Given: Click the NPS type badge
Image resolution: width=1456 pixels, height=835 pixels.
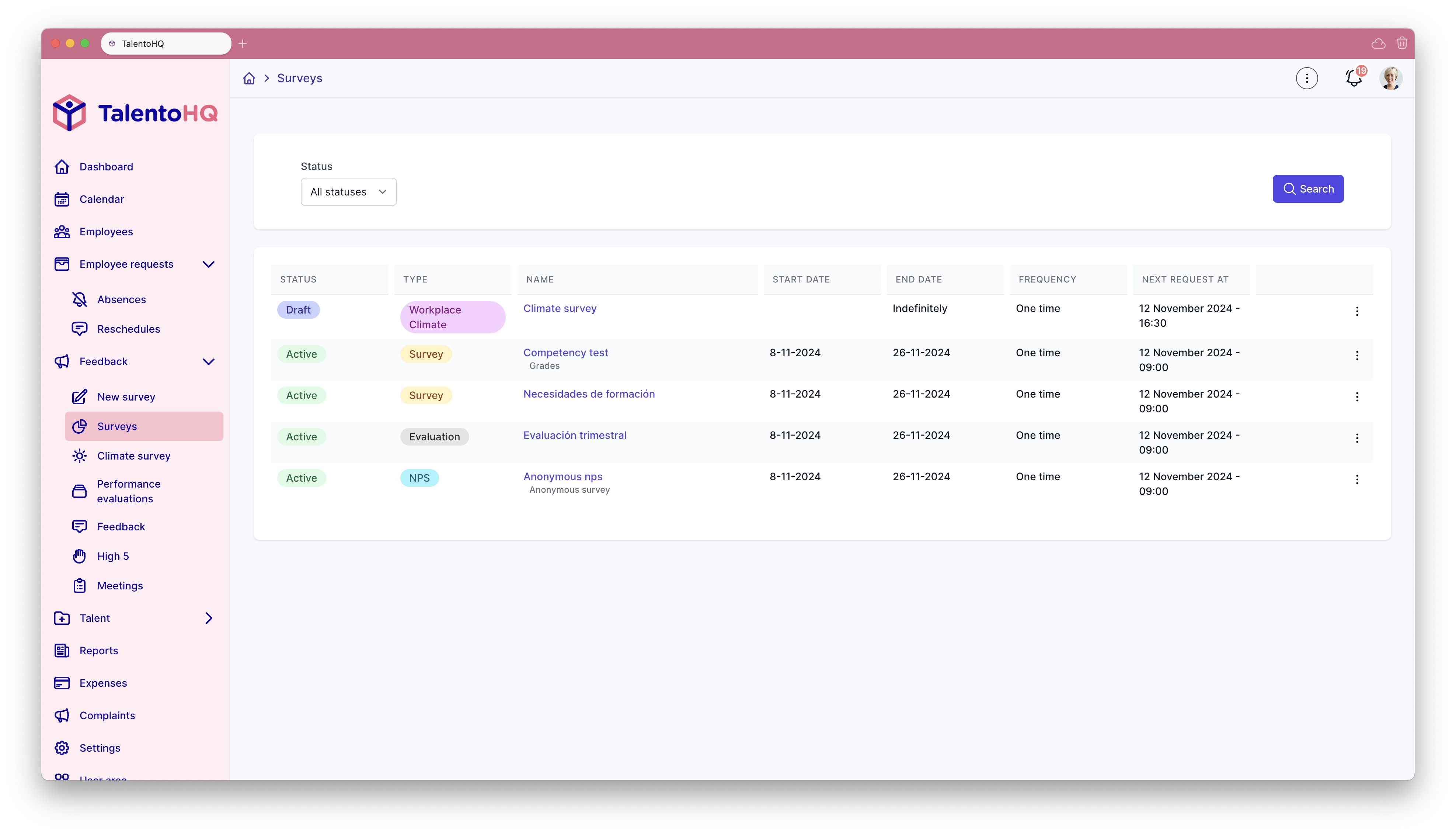Looking at the screenshot, I should (419, 478).
